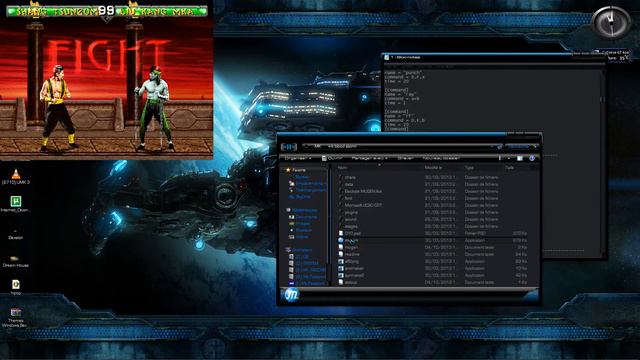
Task: Click the Mortal Kombat game window
Action: tap(107, 80)
